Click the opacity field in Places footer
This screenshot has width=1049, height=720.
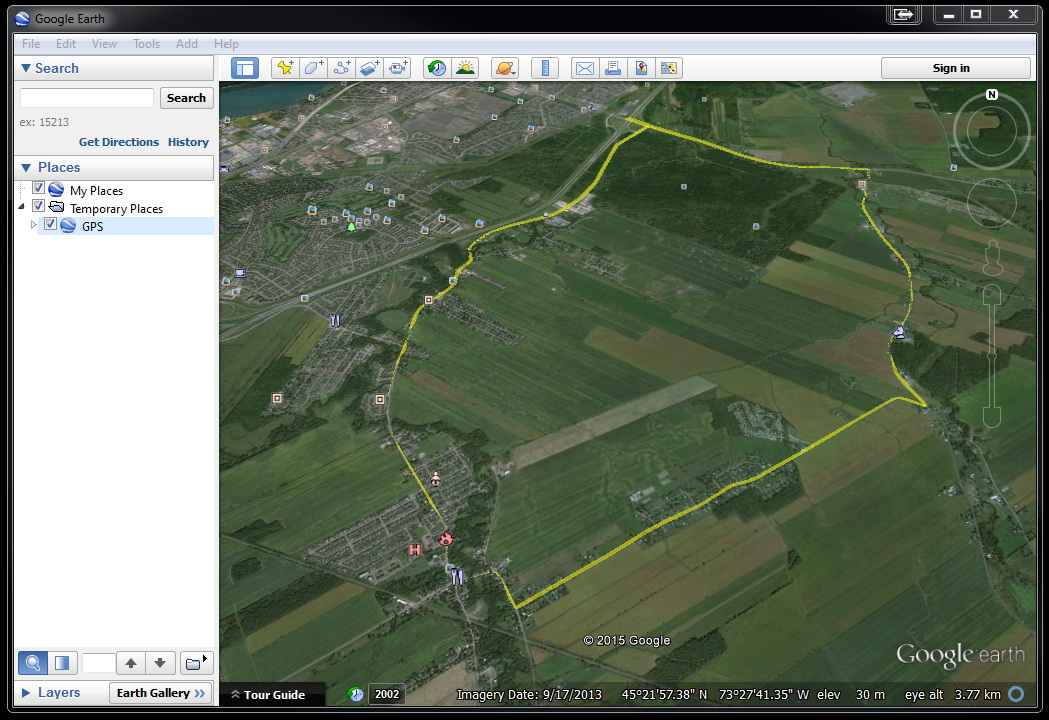tap(98, 663)
